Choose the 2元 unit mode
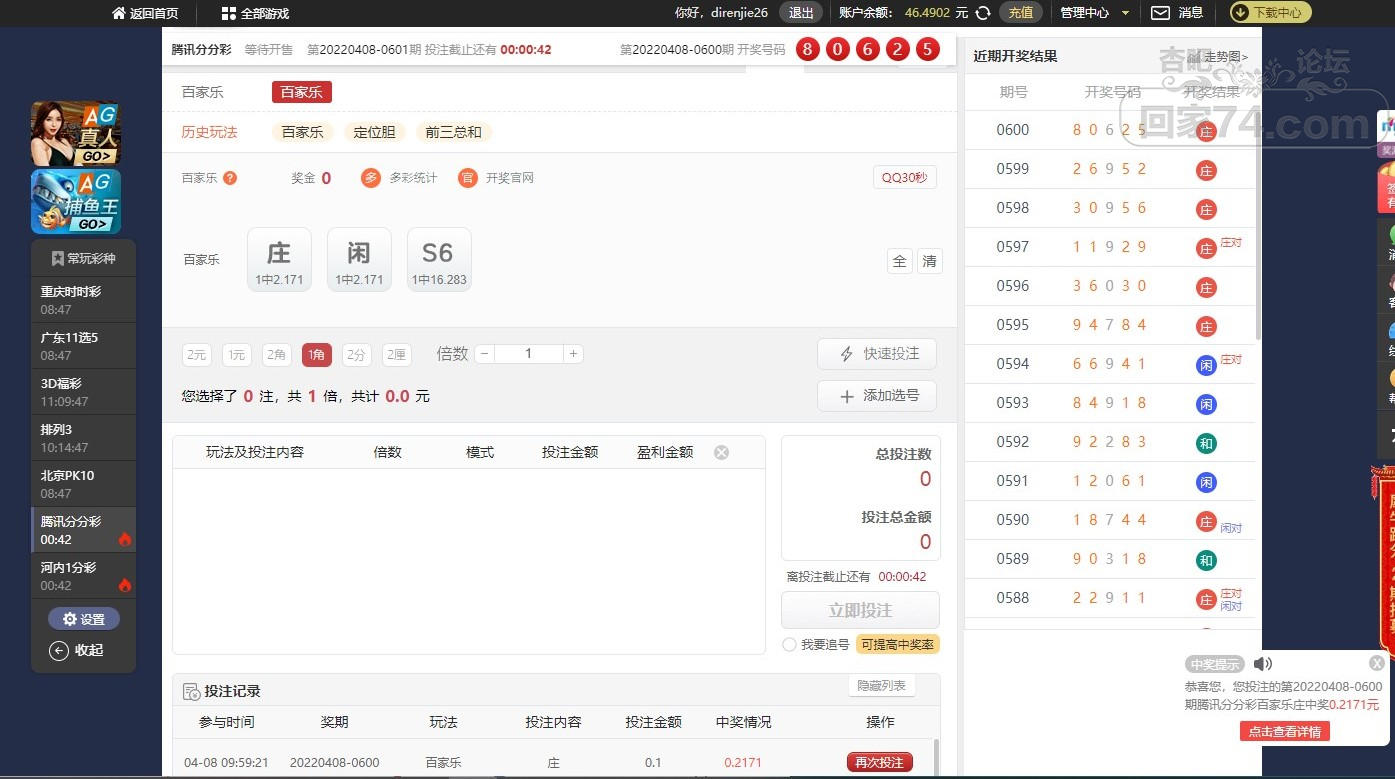 pos(197,354)
